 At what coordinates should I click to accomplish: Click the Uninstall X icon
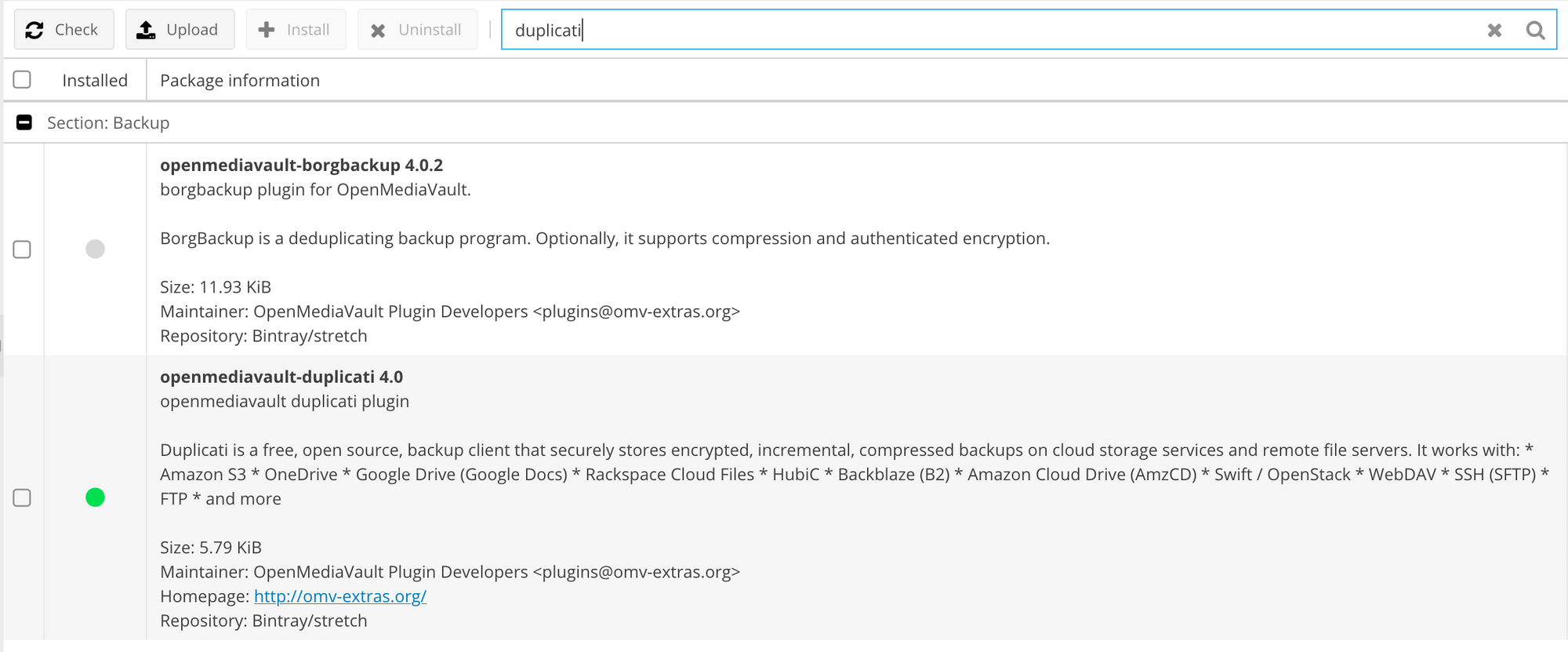pyautogui.click(x=378, y=31)
